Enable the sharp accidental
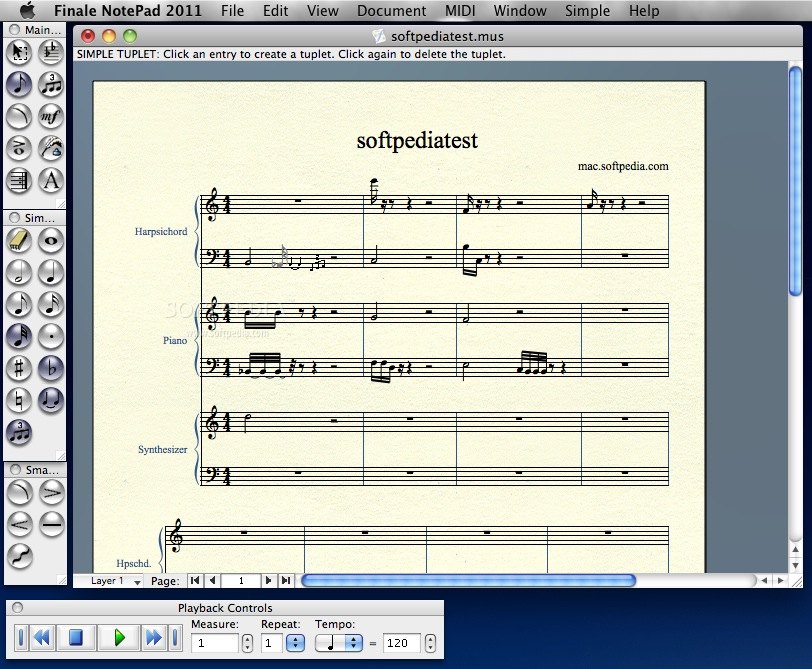The height and width of the screenshot is (669, 812). [x=20, y=369]
